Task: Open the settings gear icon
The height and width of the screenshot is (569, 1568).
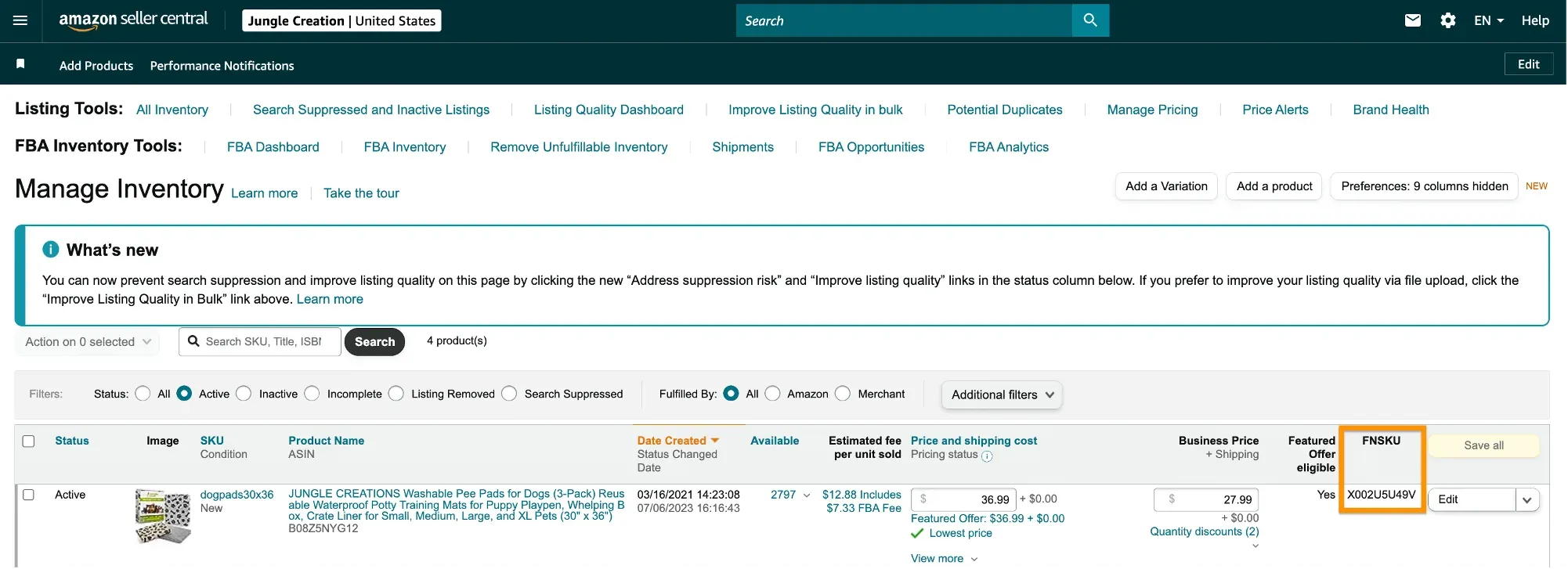Action: [1447, 20]
